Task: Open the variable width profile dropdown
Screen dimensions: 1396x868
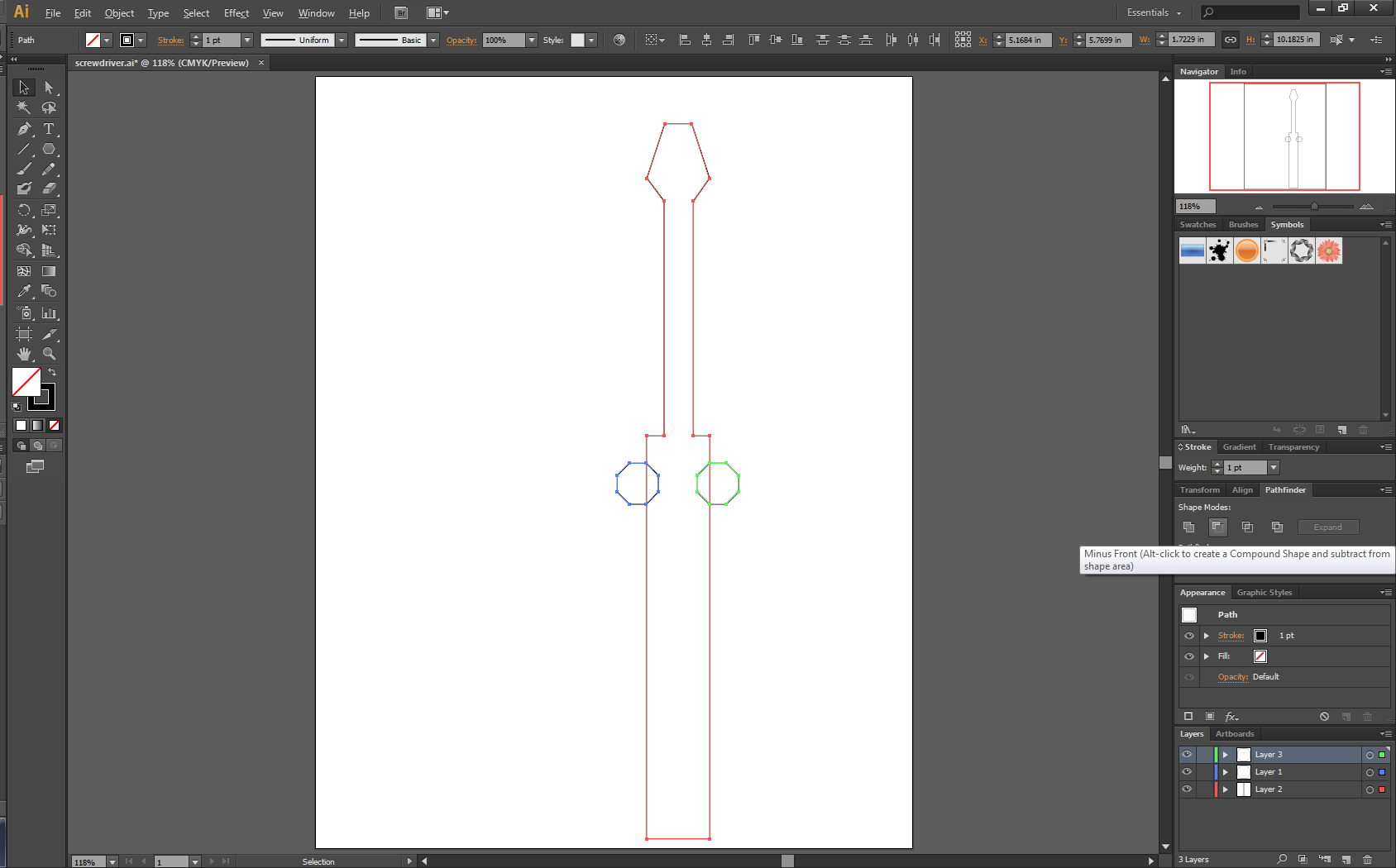Action: tap(342, 40)
